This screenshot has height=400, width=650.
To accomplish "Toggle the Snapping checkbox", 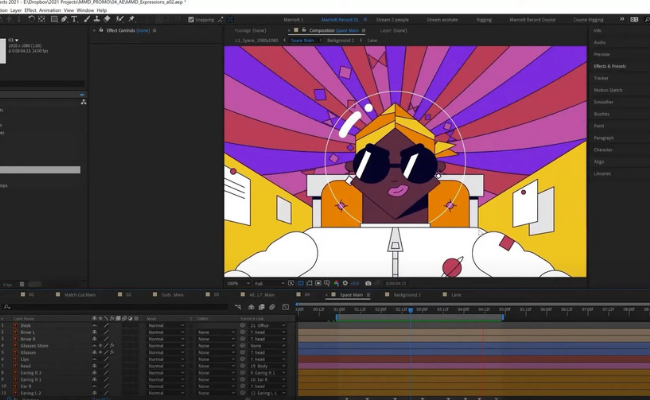I will tap(191, 19).
